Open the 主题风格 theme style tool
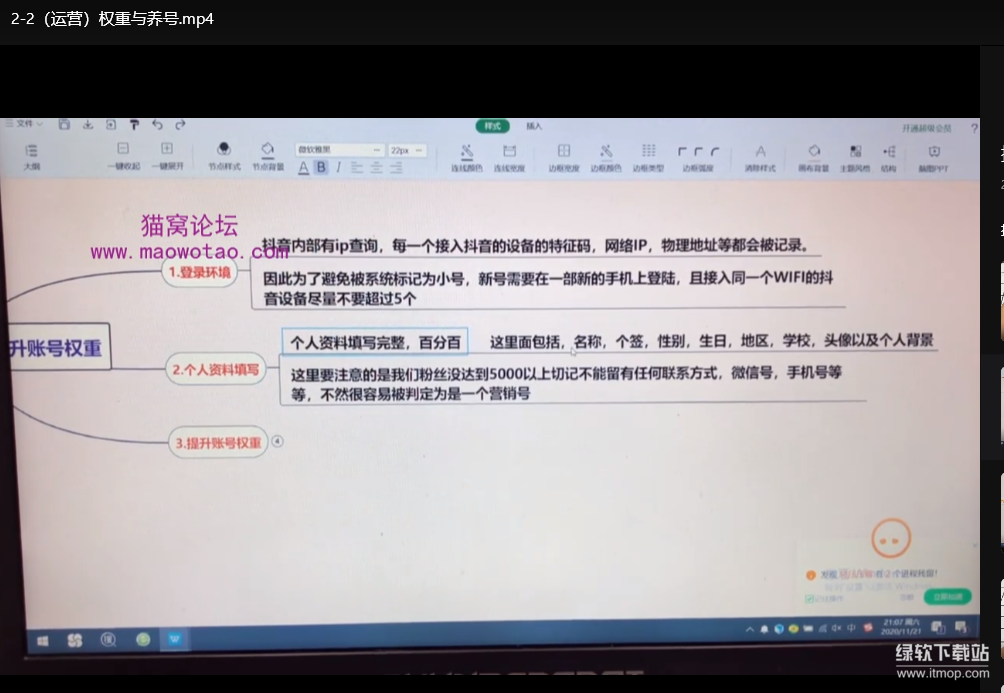The width and height of the screenshot is (1004, 693). [x=855, y=156]
